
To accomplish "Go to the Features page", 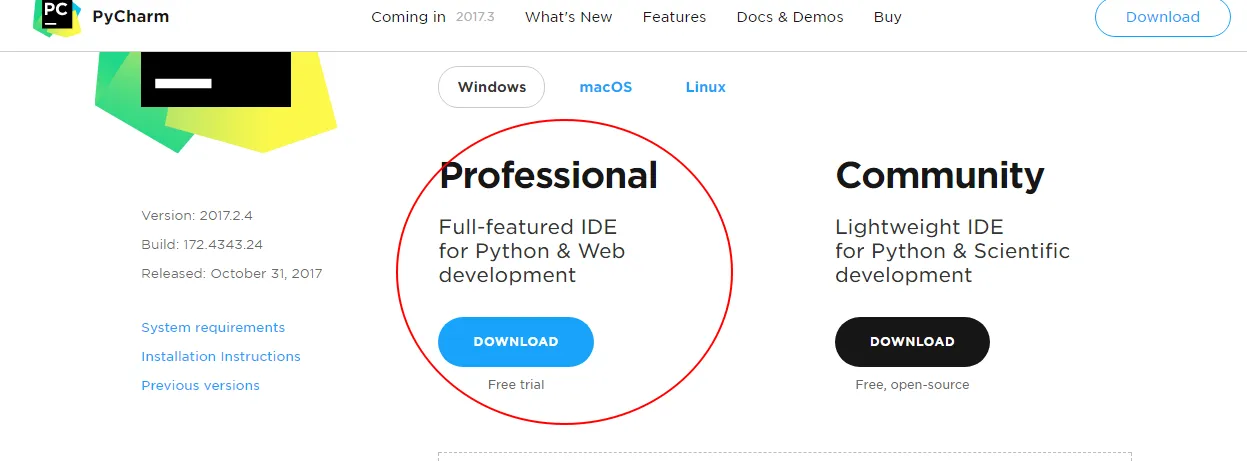I will tap(674, 17).
